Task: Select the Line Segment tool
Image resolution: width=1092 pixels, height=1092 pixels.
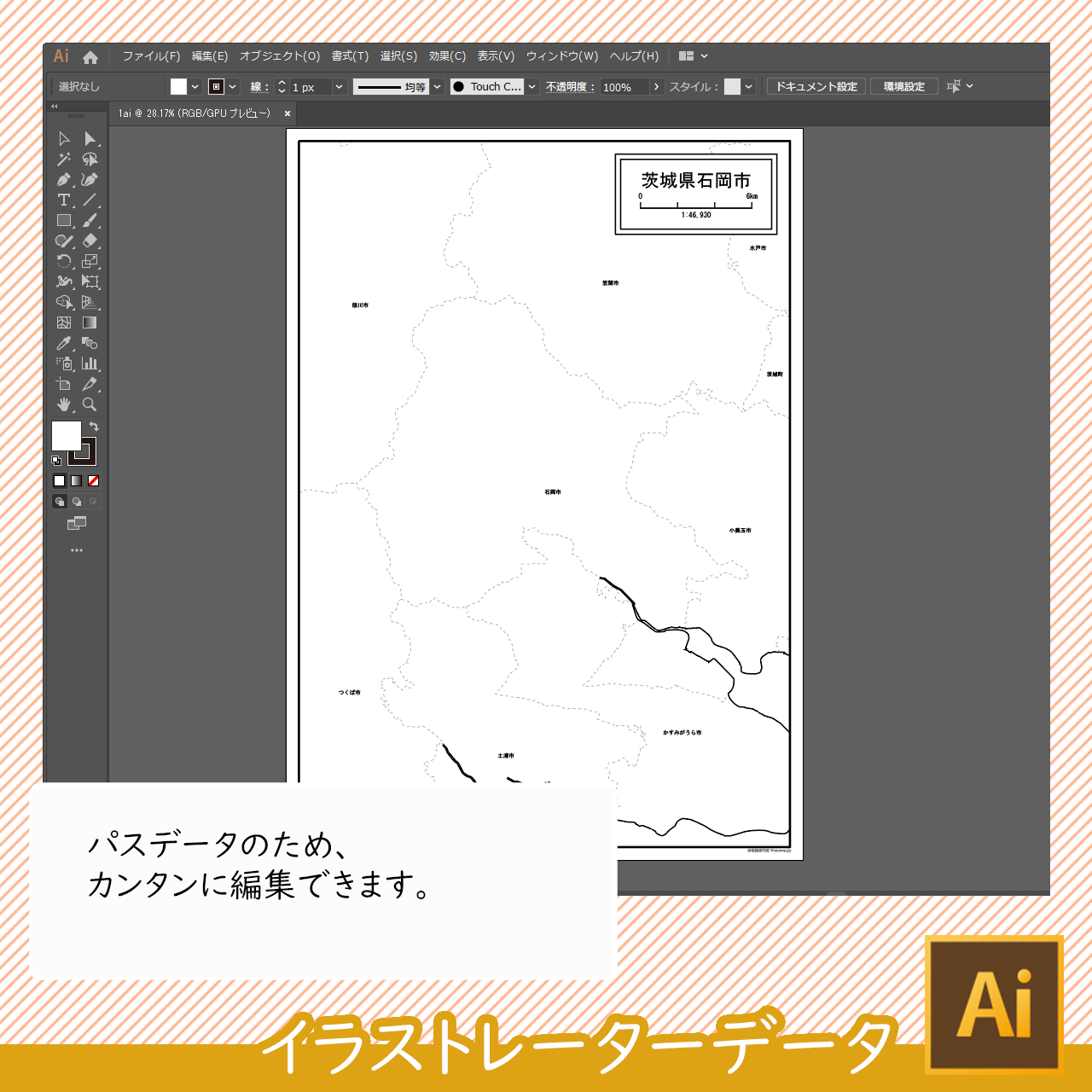Action: tap(90, 200)
